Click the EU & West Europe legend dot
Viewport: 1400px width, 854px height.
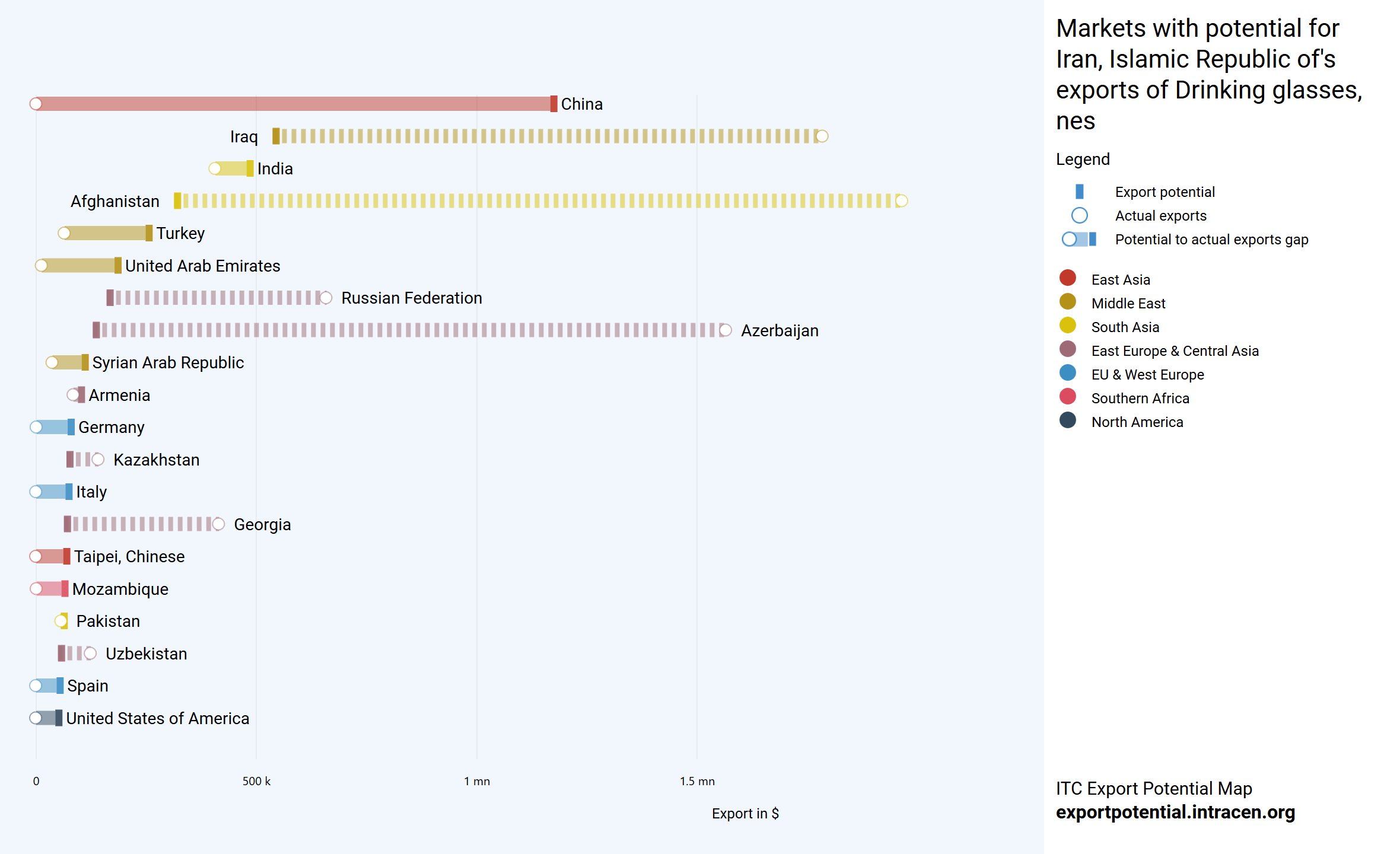point(1067,373)
